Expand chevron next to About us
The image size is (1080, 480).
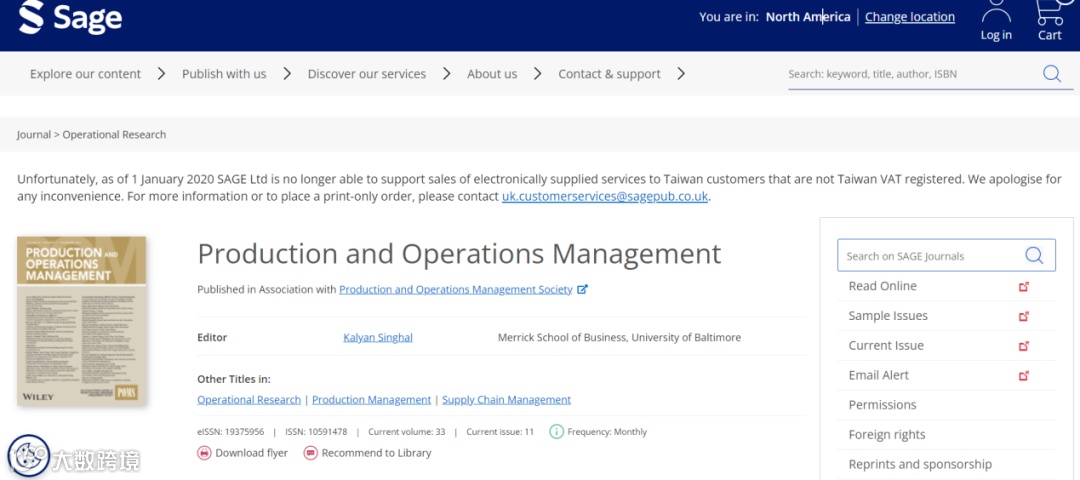coord(537,74)
